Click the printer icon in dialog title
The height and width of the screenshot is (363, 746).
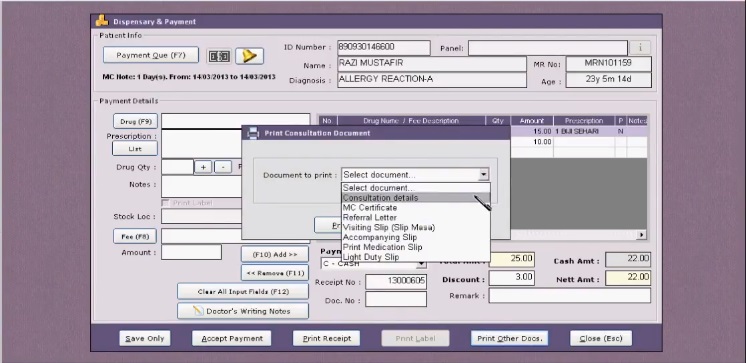coord(254,133)
